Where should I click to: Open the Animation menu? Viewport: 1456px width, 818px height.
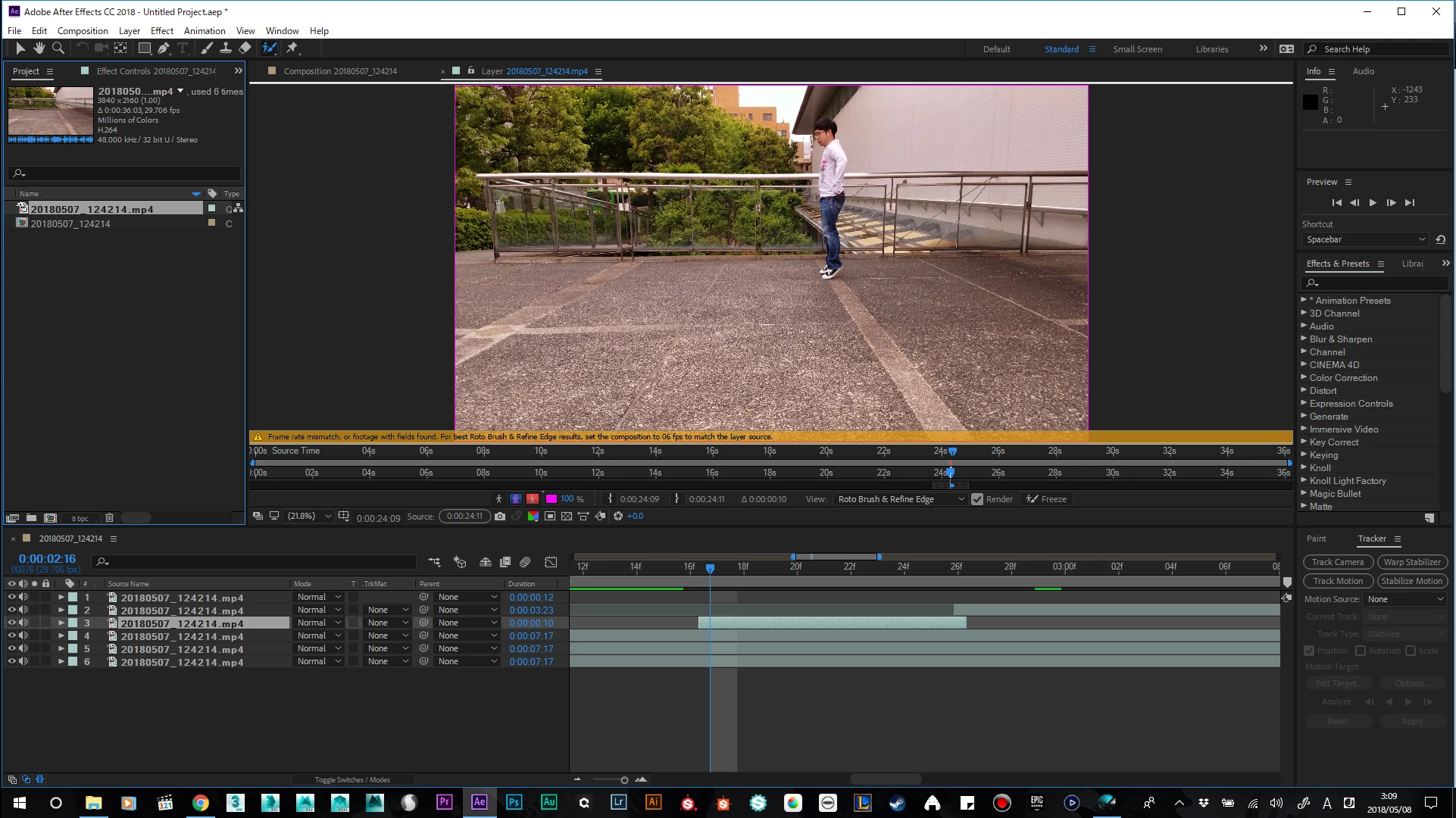tap(205, 31)
